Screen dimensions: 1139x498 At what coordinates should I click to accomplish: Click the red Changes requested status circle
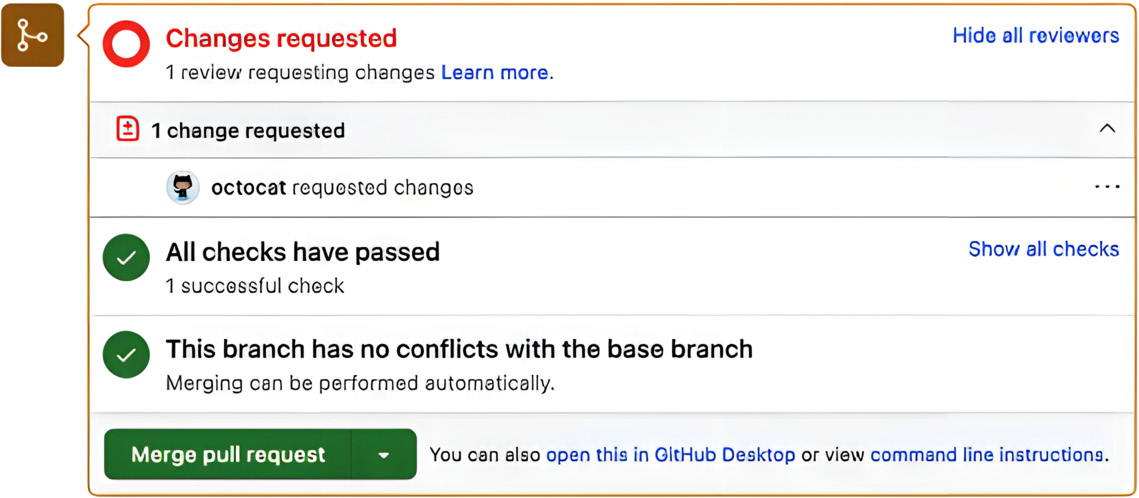(127, 45)
